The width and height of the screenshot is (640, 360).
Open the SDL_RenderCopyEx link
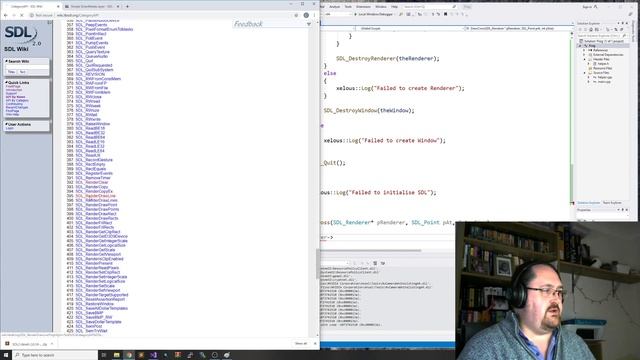pyautogui.click(x=94, y=191)
